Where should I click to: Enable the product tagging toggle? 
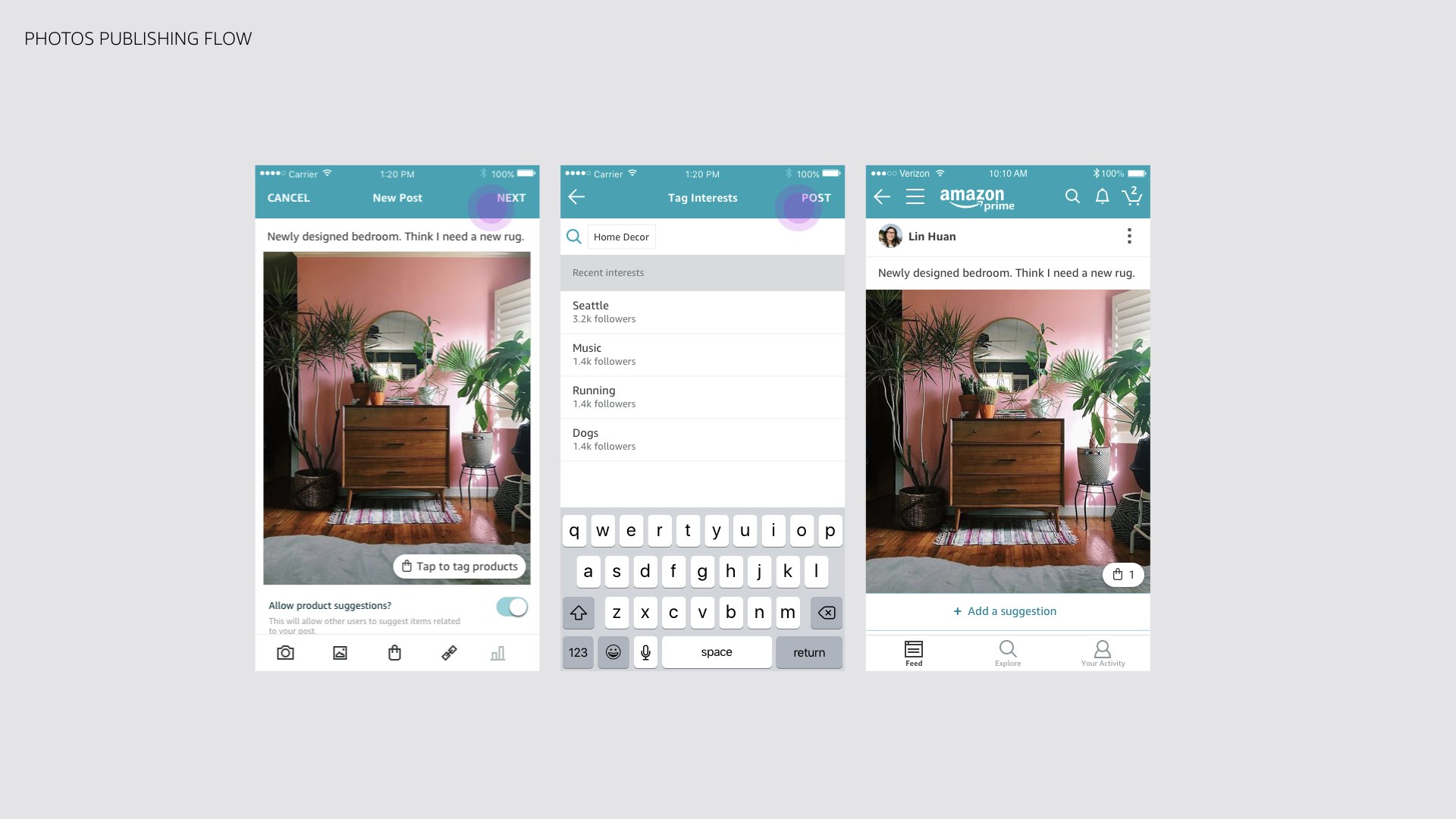pyautogui.click(x=511, y=606)
